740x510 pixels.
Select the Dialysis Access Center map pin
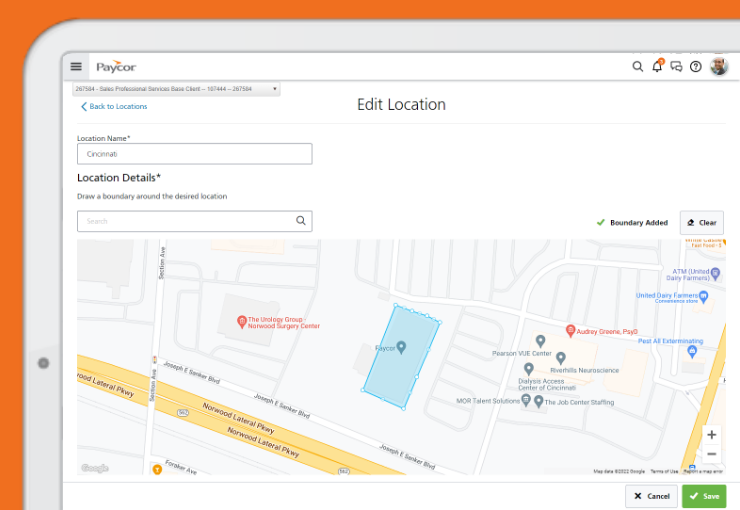tap(529, 368)
